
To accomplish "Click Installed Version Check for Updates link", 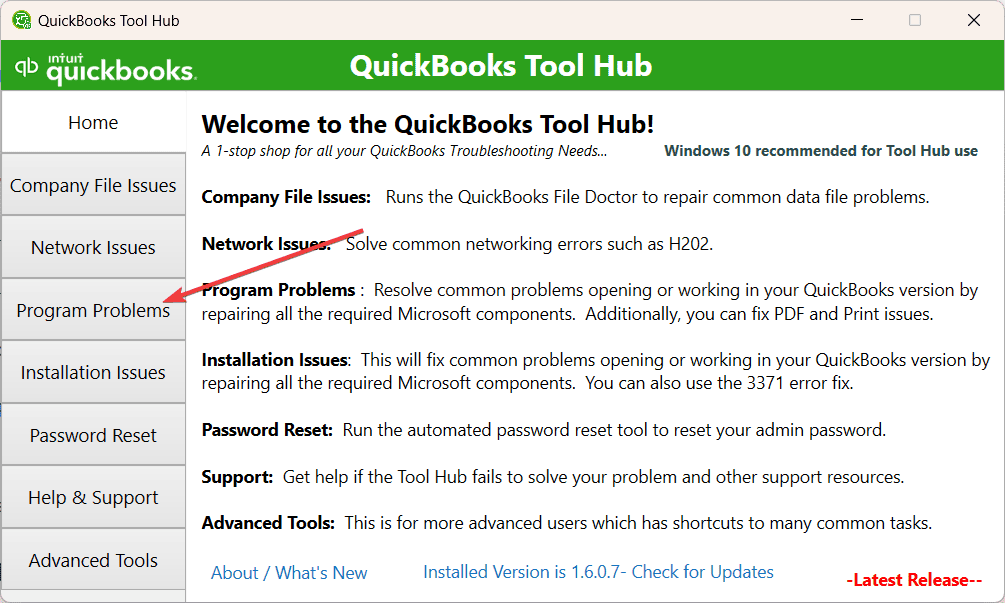I will tap(599, 572).
